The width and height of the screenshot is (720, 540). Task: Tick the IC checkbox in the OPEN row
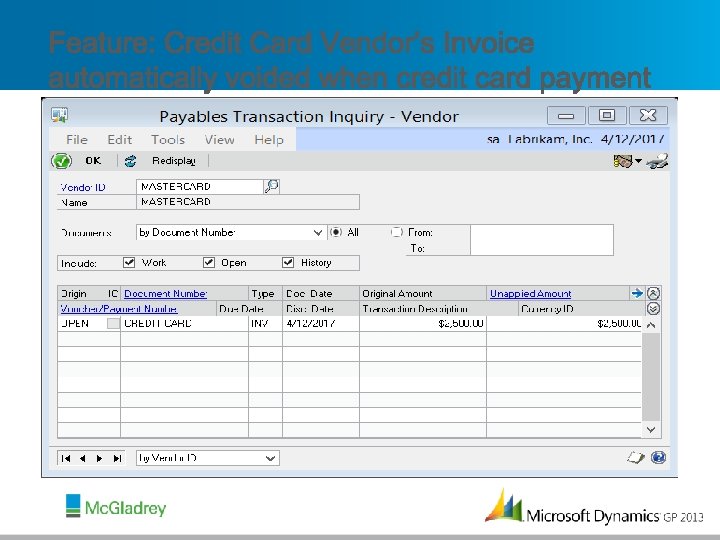113,323
